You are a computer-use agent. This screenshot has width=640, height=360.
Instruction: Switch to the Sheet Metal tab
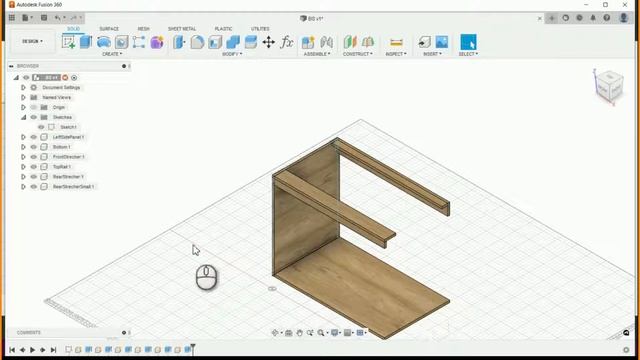pos(182,29)
